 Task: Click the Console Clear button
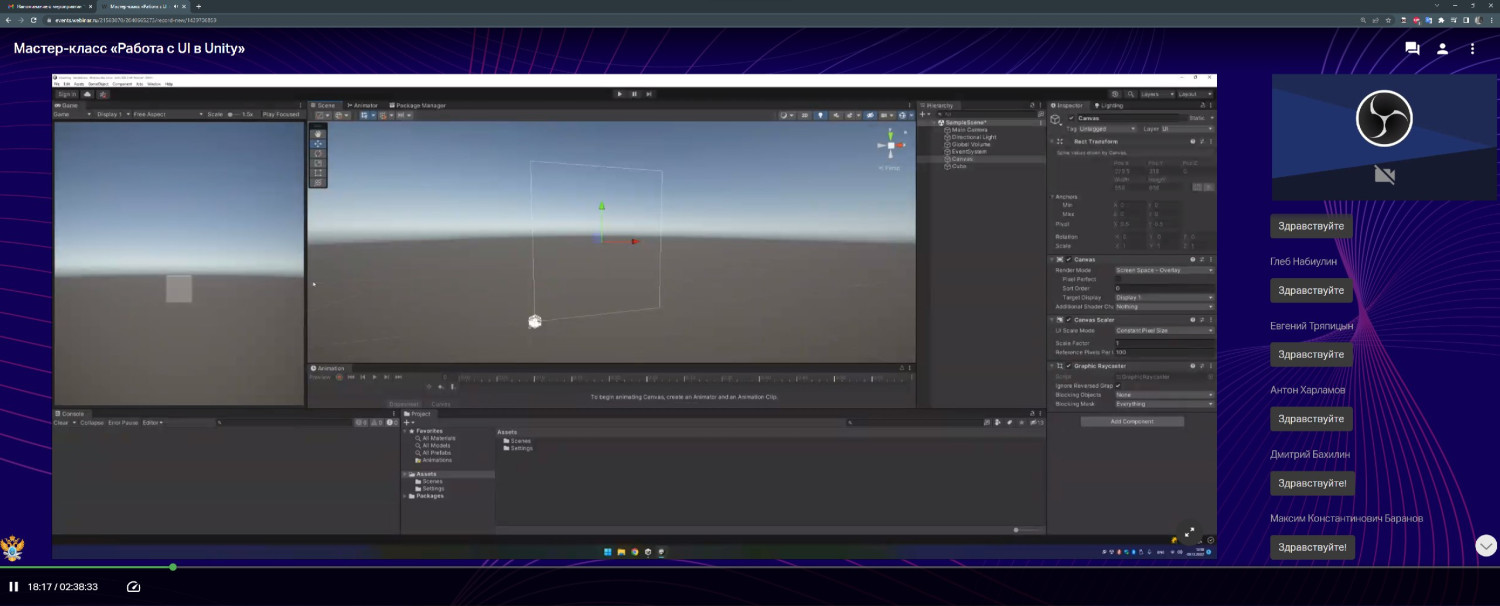tap(63, 423)
